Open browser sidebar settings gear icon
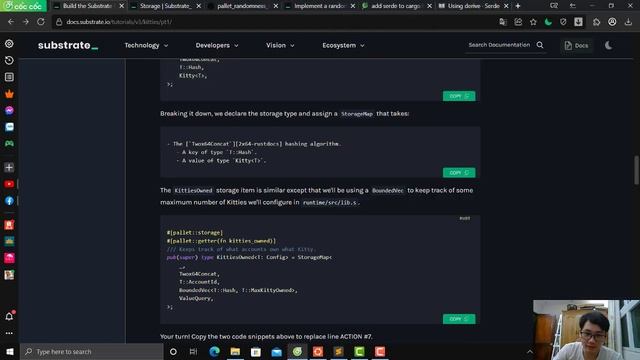 point(9,44)
